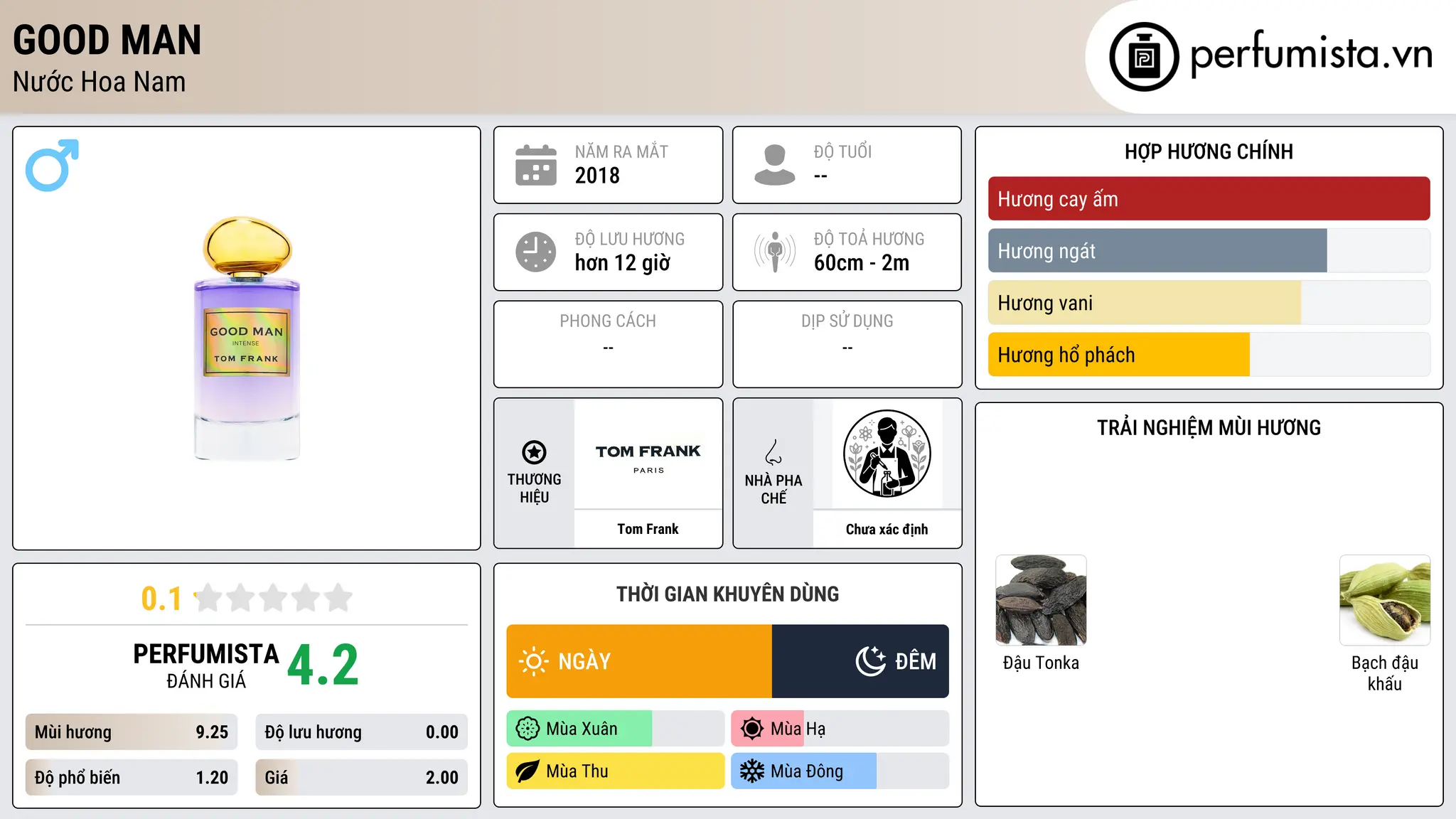Click the person silhouette age icon
This screenshot has height=819, width=1456.
[774, 165]
